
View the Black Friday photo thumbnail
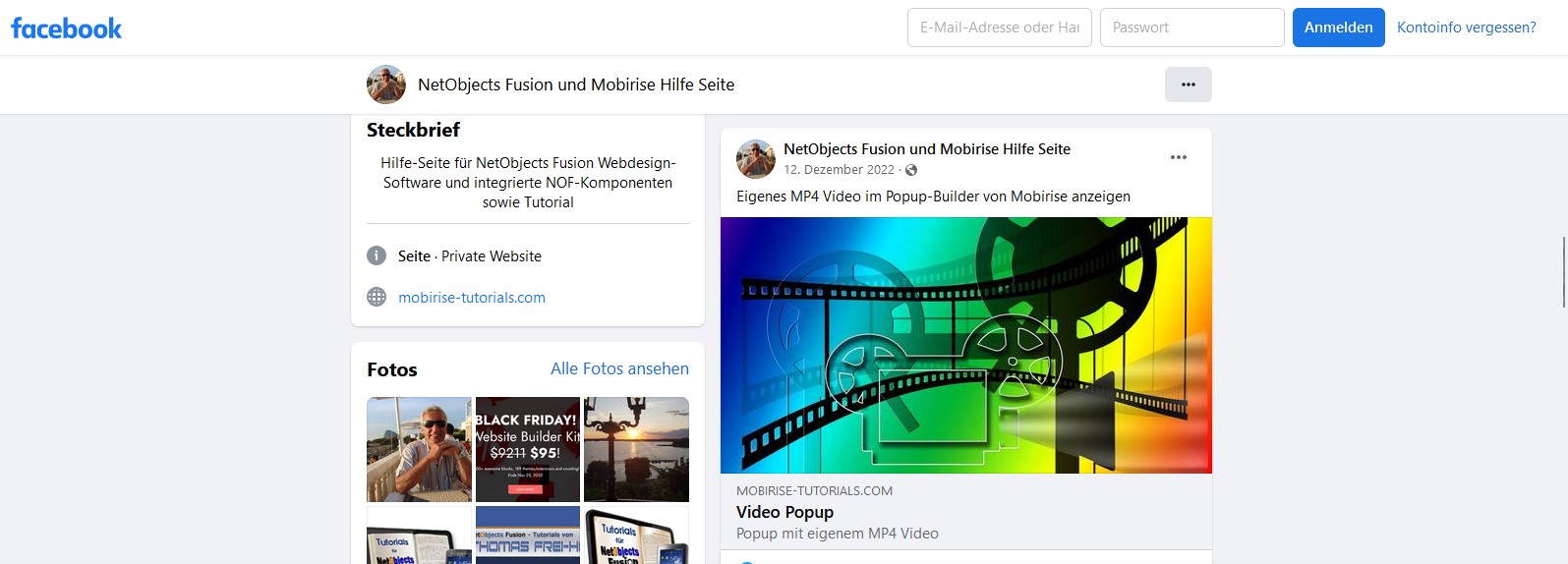point(528,449)
